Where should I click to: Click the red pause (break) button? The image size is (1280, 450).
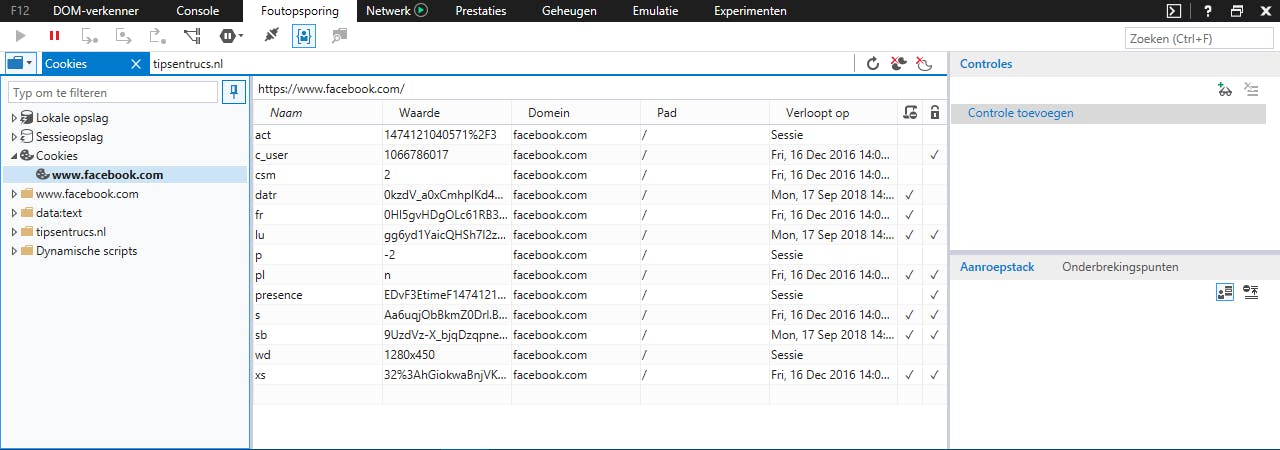[54, 36]
